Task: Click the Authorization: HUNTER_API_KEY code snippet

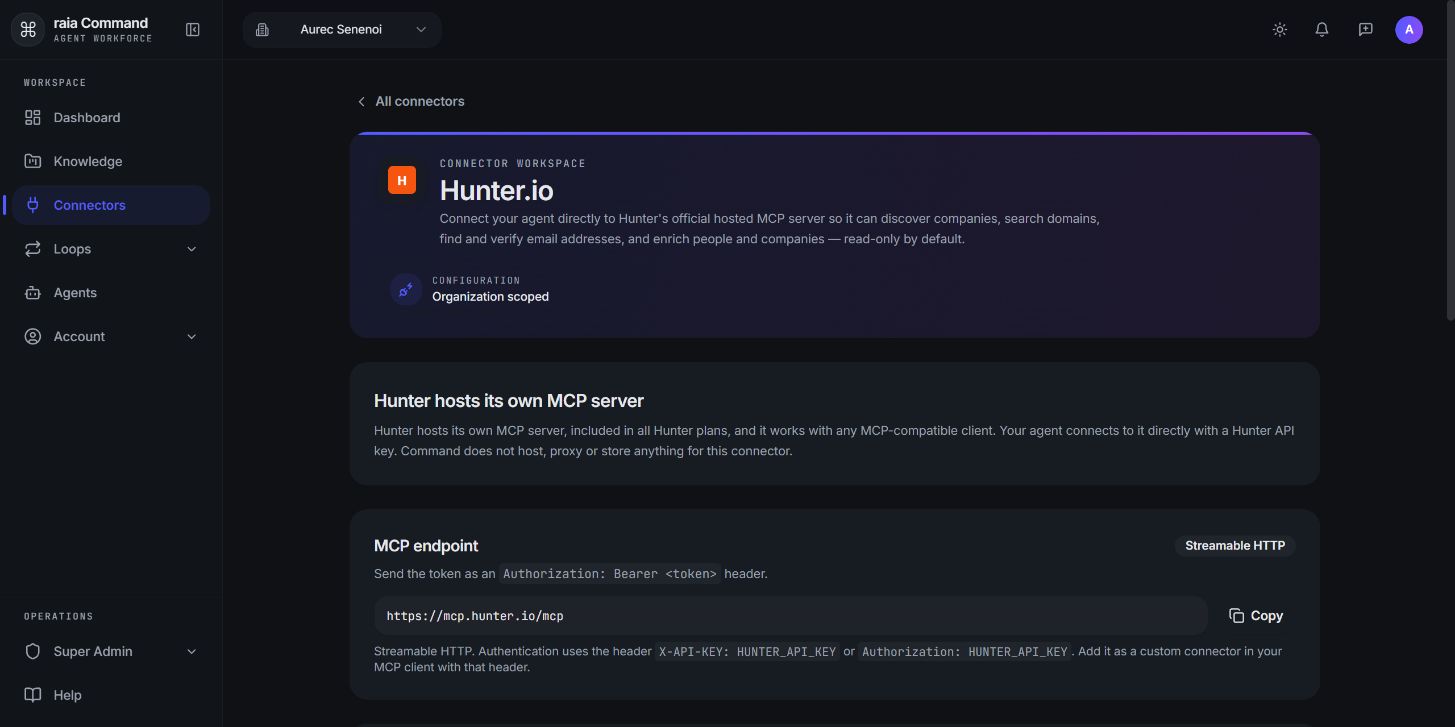Action: [965, 652]
